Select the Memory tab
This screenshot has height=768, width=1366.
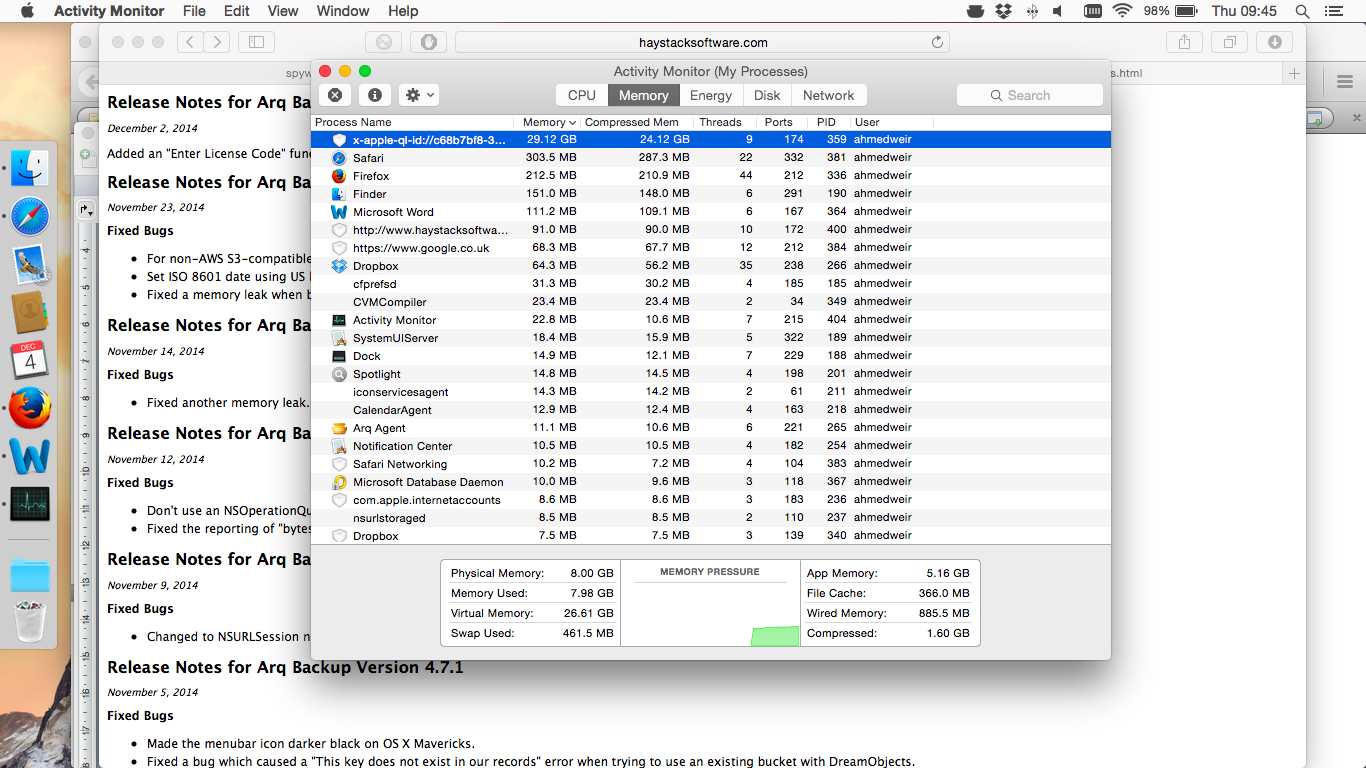tap(643, 95)
